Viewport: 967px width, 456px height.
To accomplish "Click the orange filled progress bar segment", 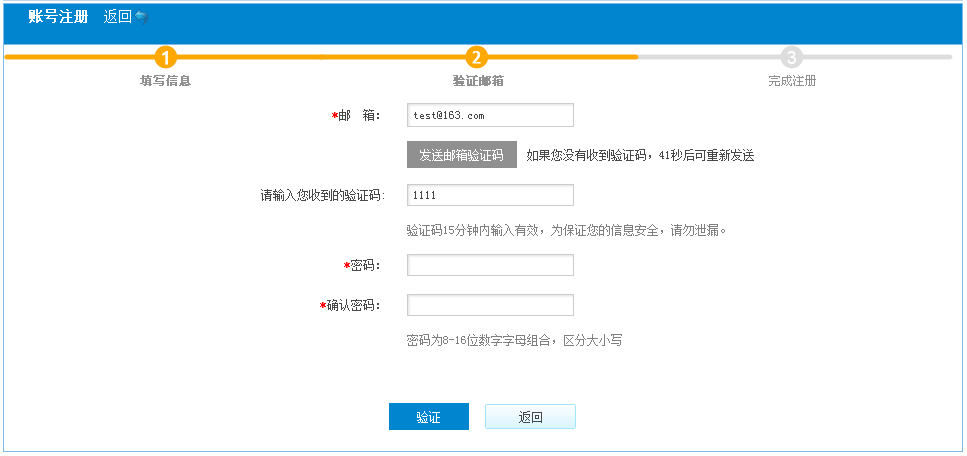I will [320, 57].
